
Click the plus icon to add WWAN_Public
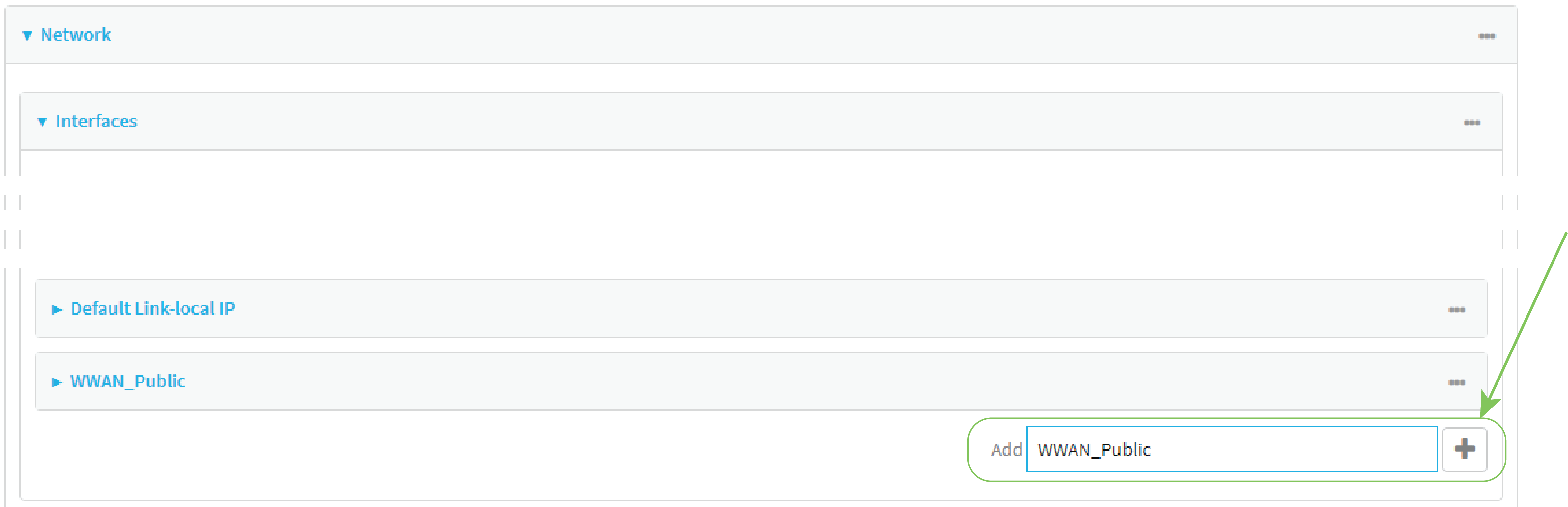pyautogui.click(x=1465, y=449)
